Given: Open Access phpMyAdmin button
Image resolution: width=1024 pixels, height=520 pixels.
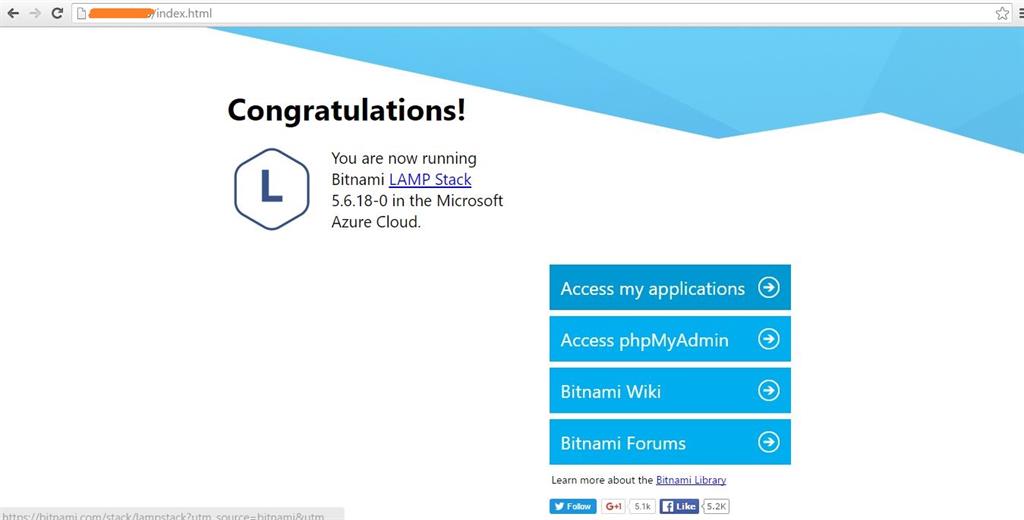Looking at the screenshot, I should click(670, 339).
